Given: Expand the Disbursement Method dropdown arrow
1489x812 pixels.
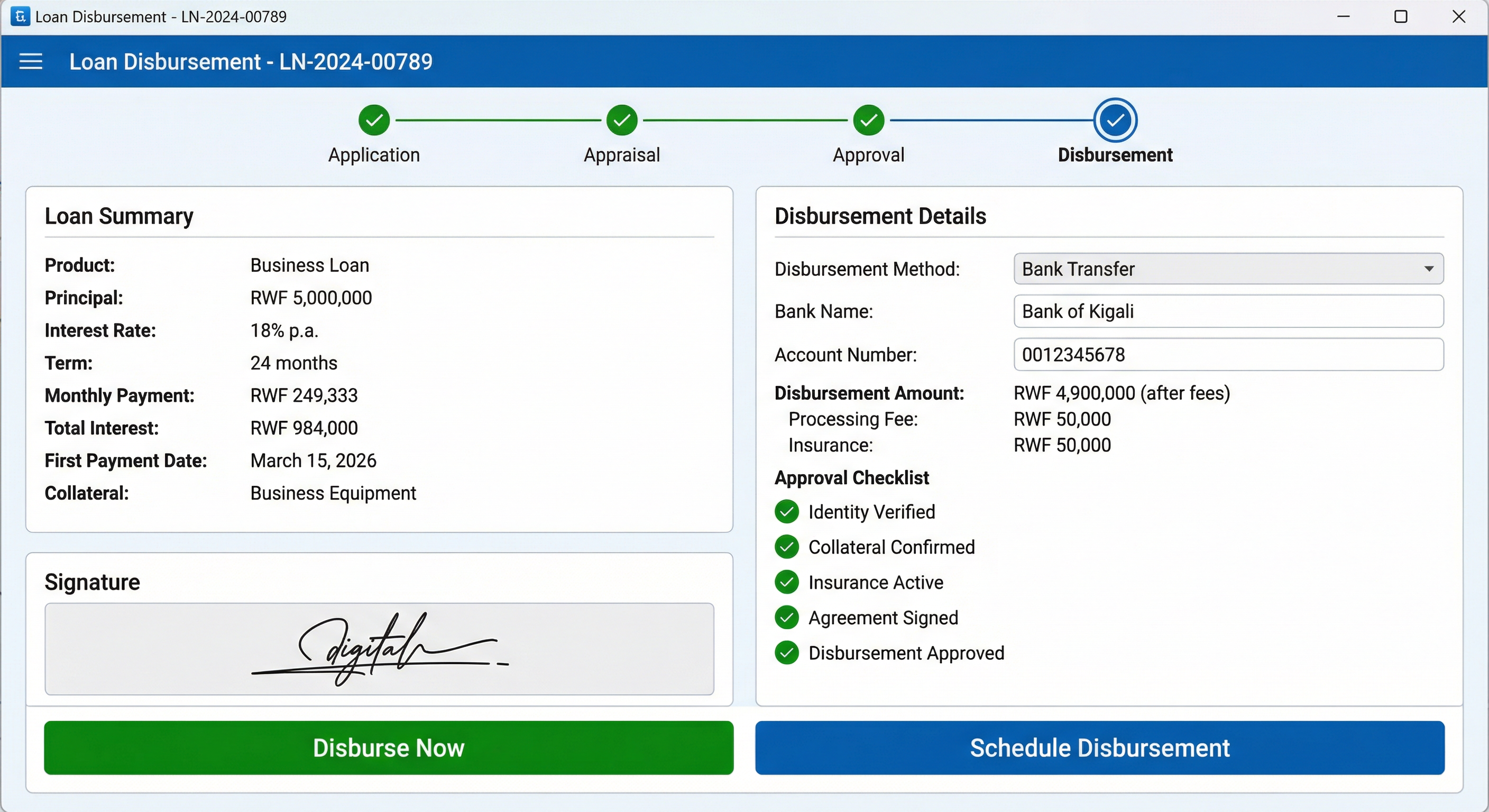Looking at the screenshot, I should coord(1429,269).
